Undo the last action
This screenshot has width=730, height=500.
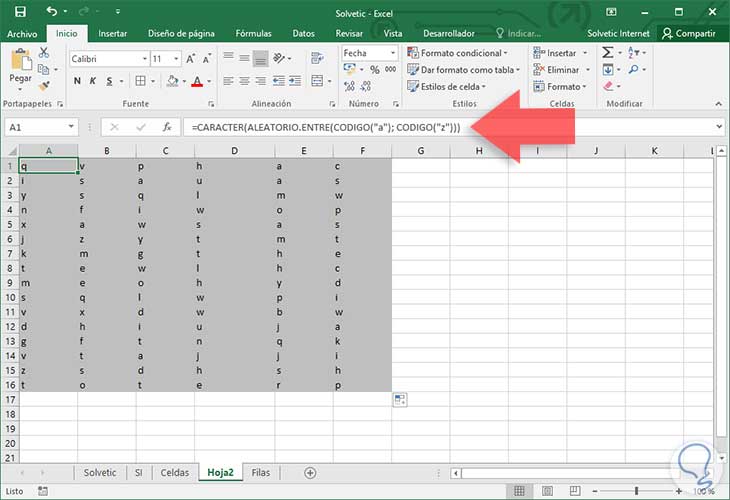52,11
